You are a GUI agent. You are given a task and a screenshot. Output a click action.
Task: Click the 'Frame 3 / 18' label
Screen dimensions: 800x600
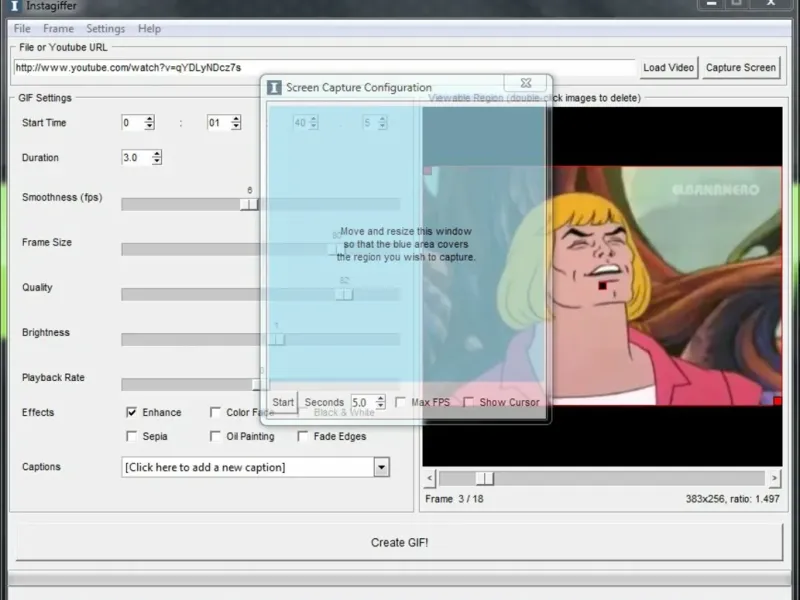pyautogui.click(x=454, y=498)
